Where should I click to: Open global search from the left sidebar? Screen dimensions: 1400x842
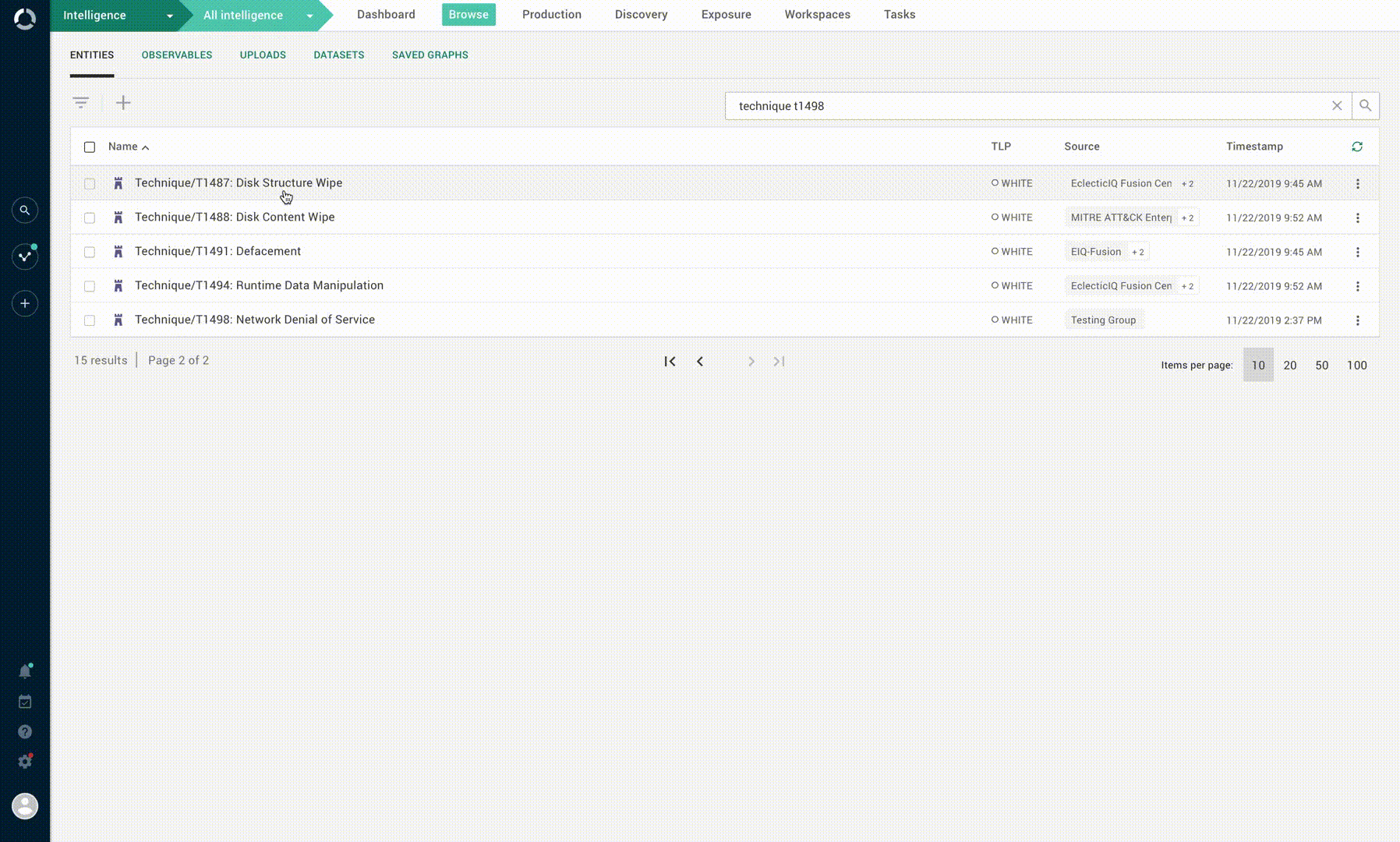click(24, 210)
